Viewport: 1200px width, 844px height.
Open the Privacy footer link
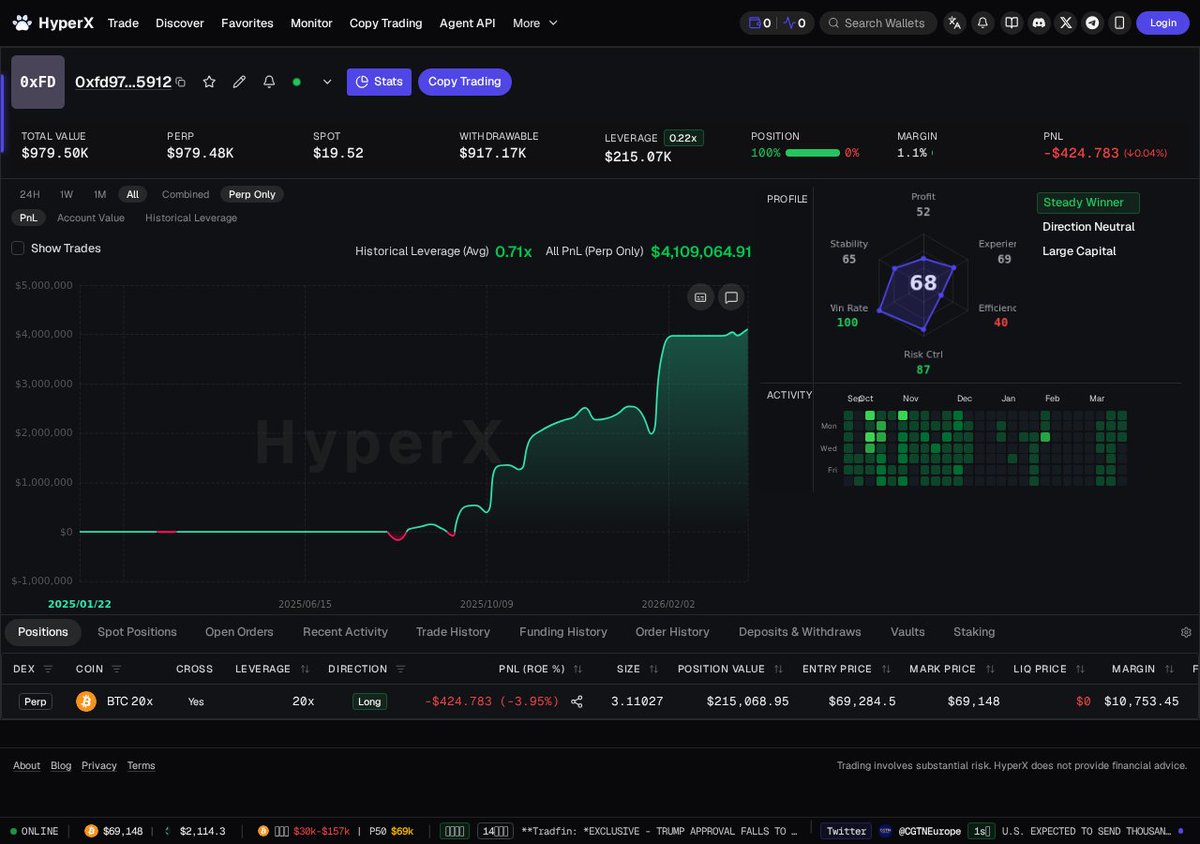[x=99, y=766]
